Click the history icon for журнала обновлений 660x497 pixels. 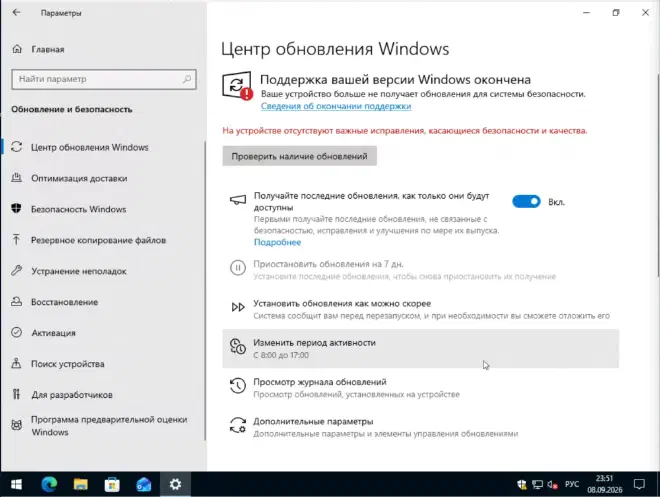(238, 385)
